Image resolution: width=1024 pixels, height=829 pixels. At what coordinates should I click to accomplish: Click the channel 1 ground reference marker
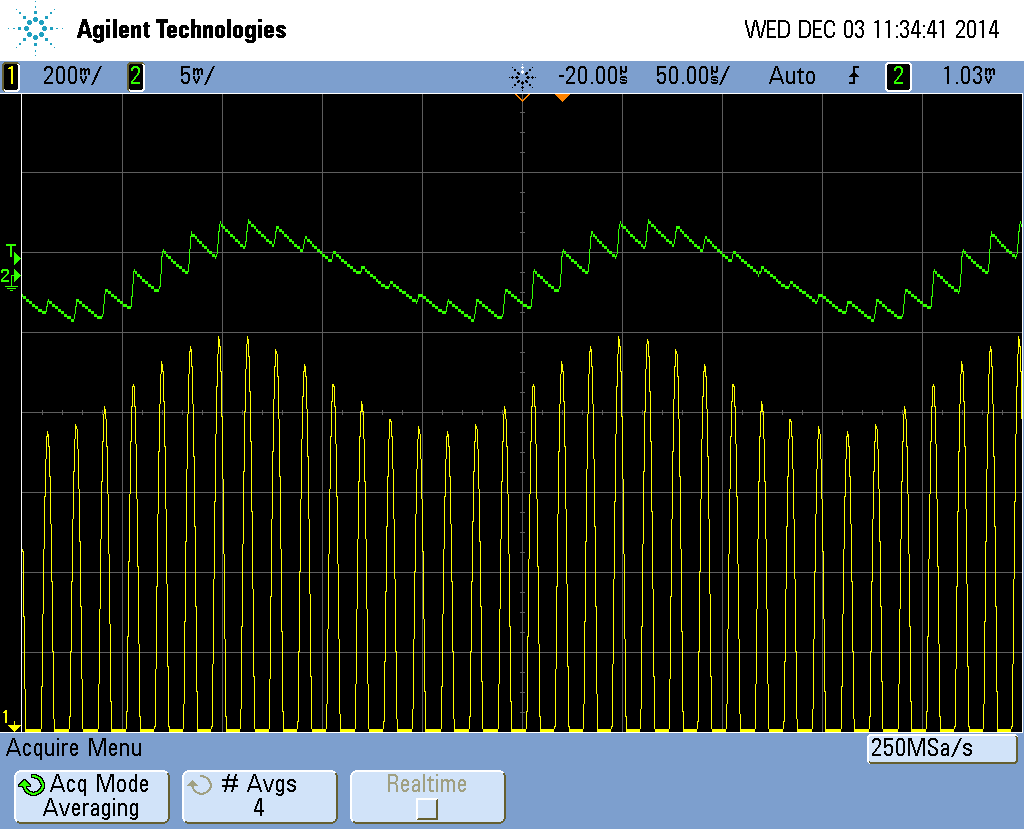point(9,718)
